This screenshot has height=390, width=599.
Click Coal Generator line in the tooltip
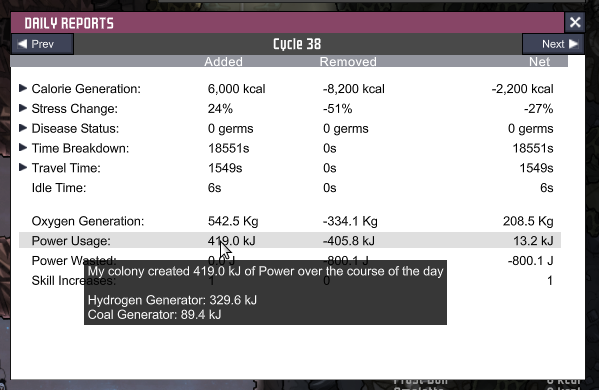pyautogui.click(x=155, y=315)
